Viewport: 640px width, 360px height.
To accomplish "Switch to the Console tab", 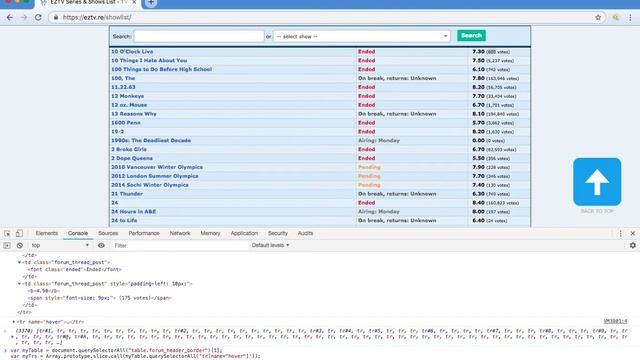I will 78,233.
